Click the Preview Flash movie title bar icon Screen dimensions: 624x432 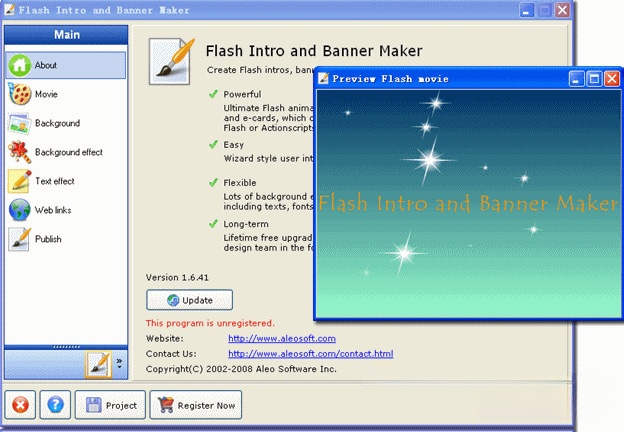coord(323,78)
